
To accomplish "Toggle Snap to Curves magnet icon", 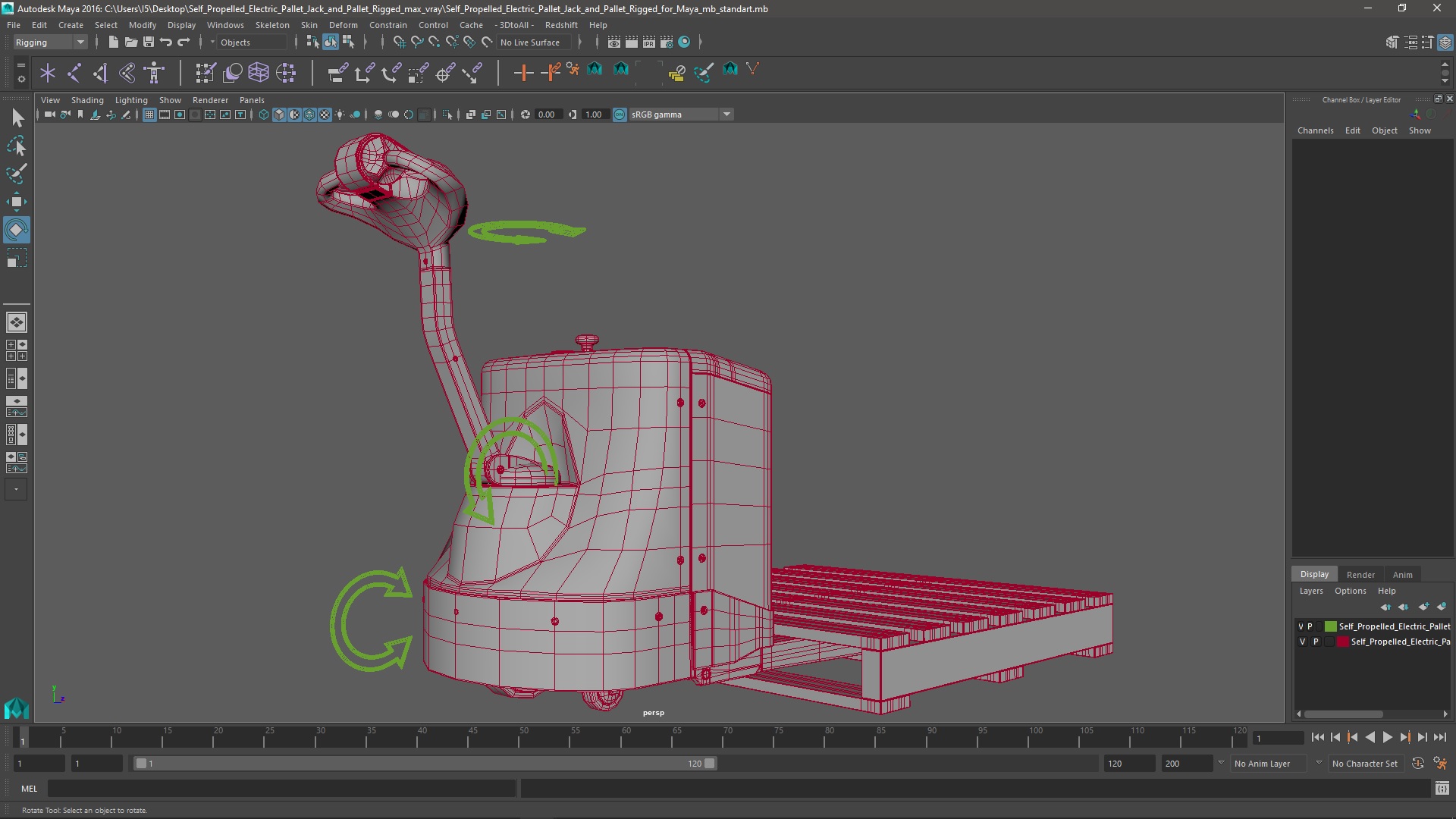I will [x=416, y=42].
